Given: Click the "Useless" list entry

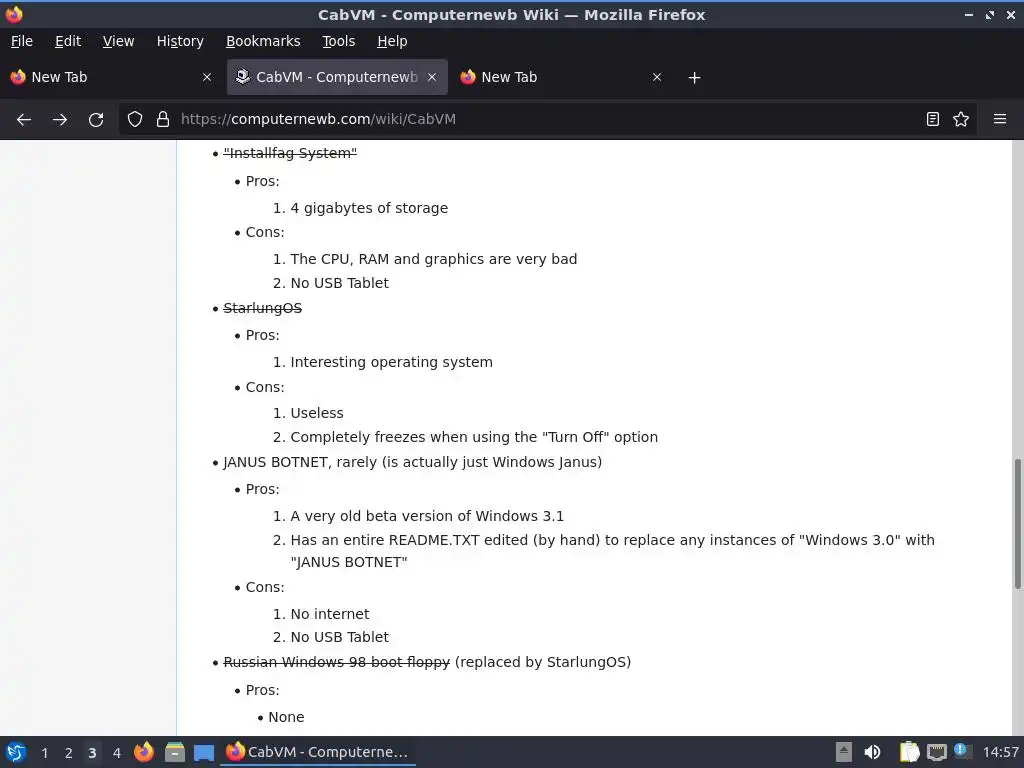Looking at the screenshot, I should 317,413.
